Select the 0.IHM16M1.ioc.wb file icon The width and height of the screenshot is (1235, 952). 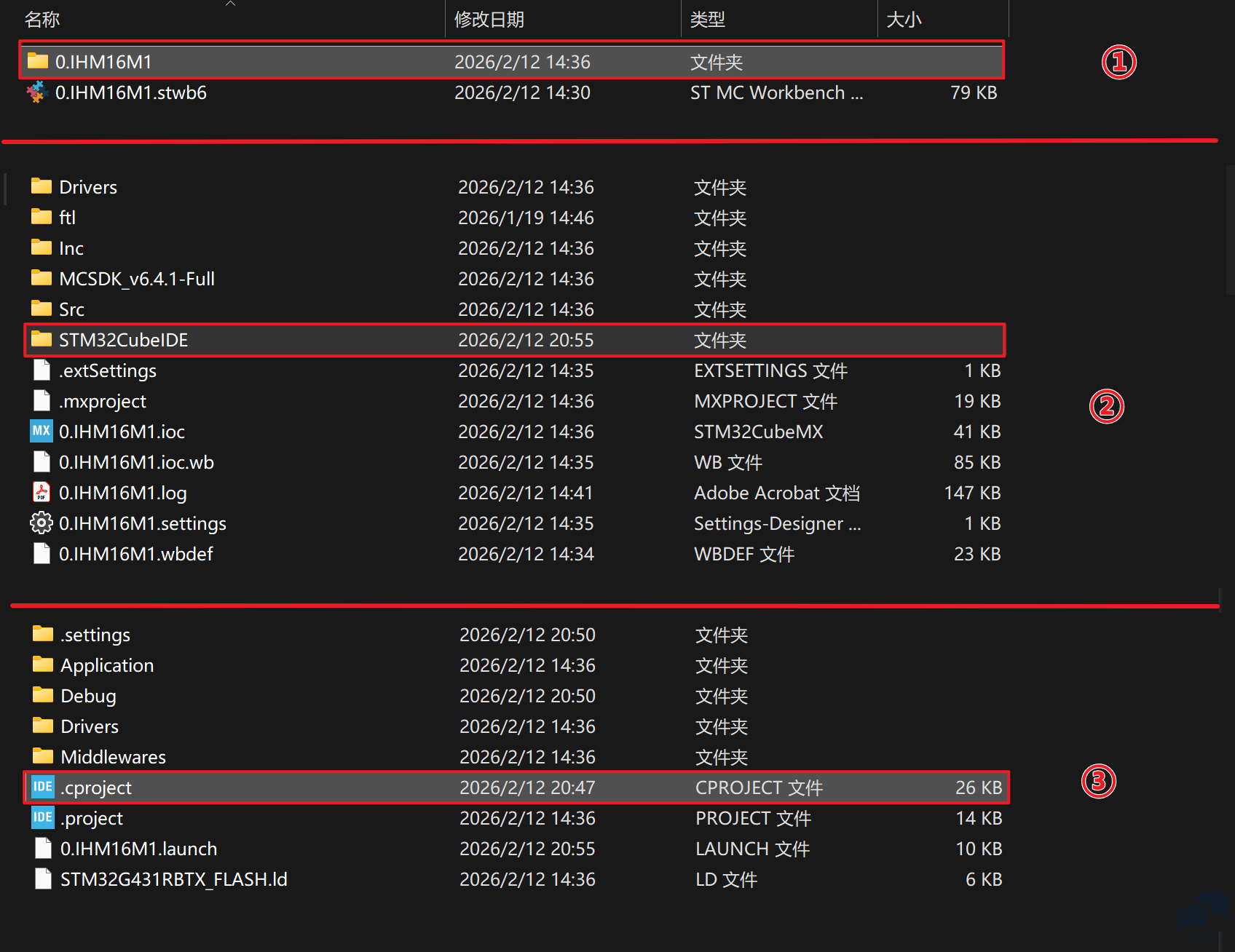[x=42, y=462]
